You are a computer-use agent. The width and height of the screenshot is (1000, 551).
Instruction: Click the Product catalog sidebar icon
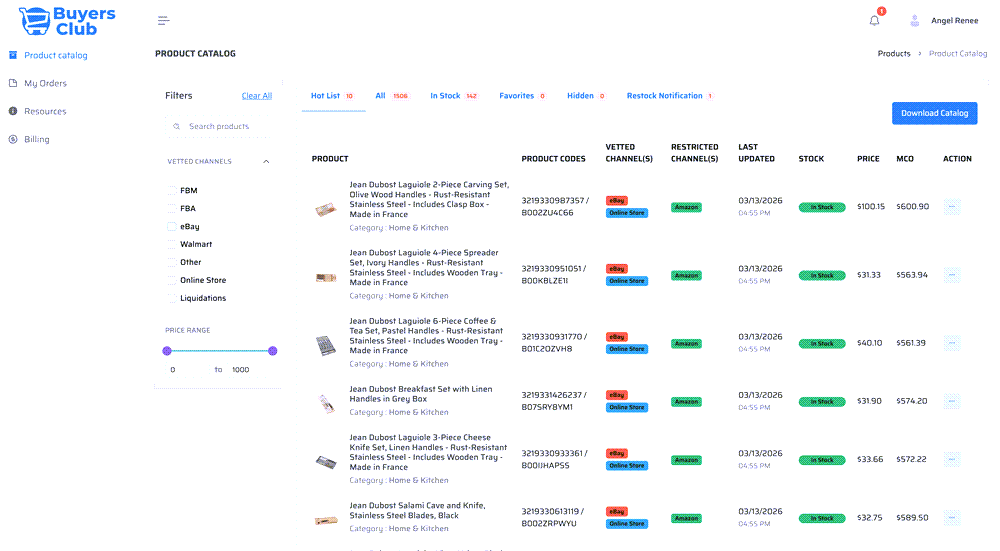click(13, 55)
